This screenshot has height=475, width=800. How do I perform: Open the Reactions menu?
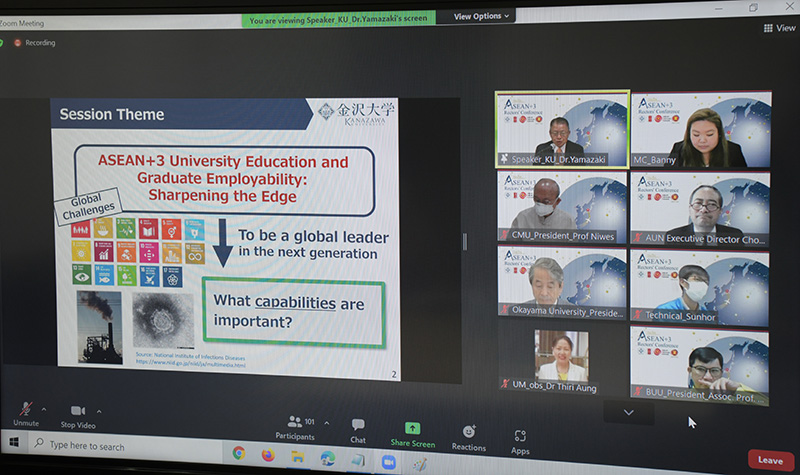(468, 432)
